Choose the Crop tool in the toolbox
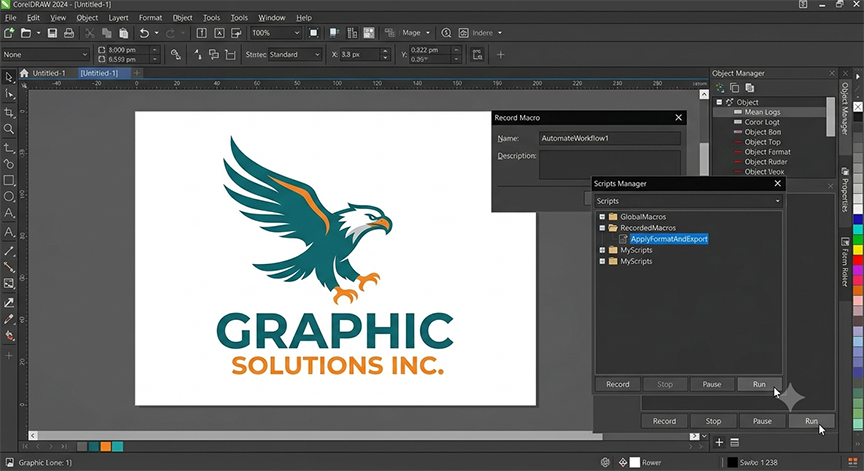Viewport: 864px width, 471px height. (x=9, y=112)
